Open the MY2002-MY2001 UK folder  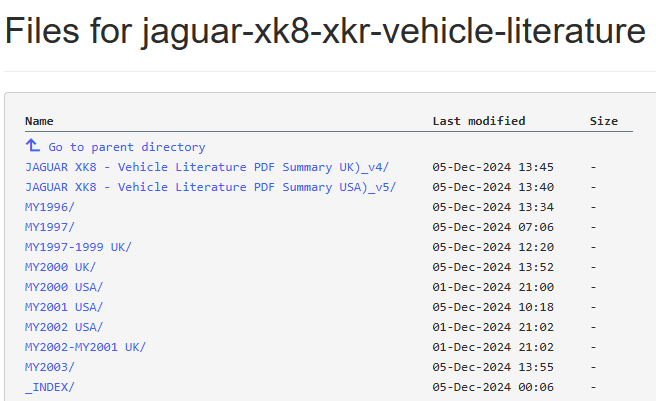(85, 347)
